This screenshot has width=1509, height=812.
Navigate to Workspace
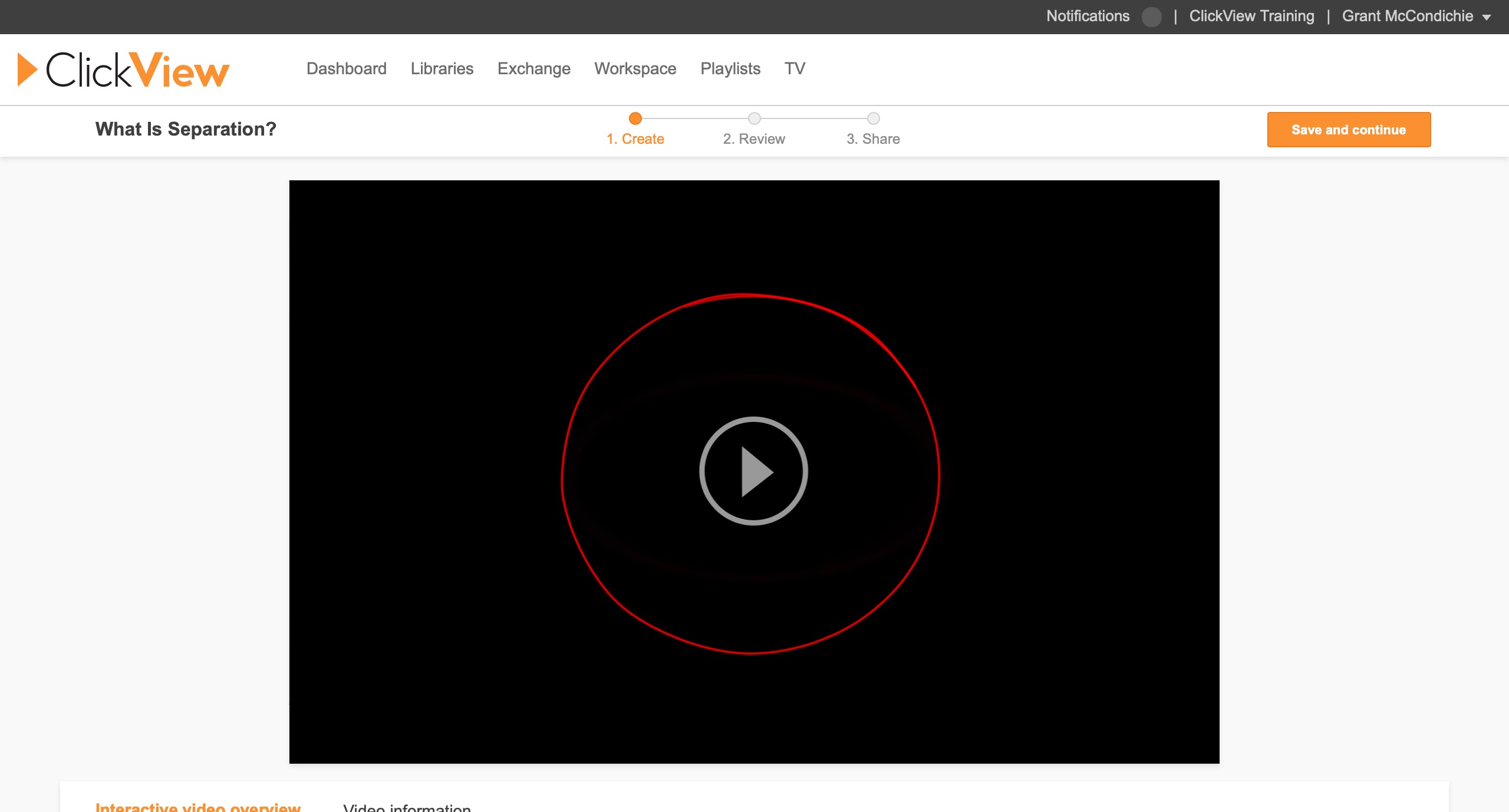(635, 69)
